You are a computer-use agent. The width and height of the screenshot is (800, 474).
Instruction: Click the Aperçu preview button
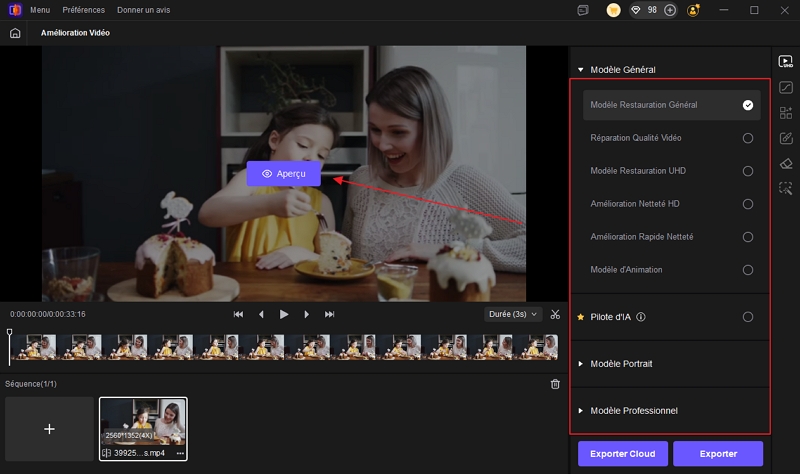point(284,174)
